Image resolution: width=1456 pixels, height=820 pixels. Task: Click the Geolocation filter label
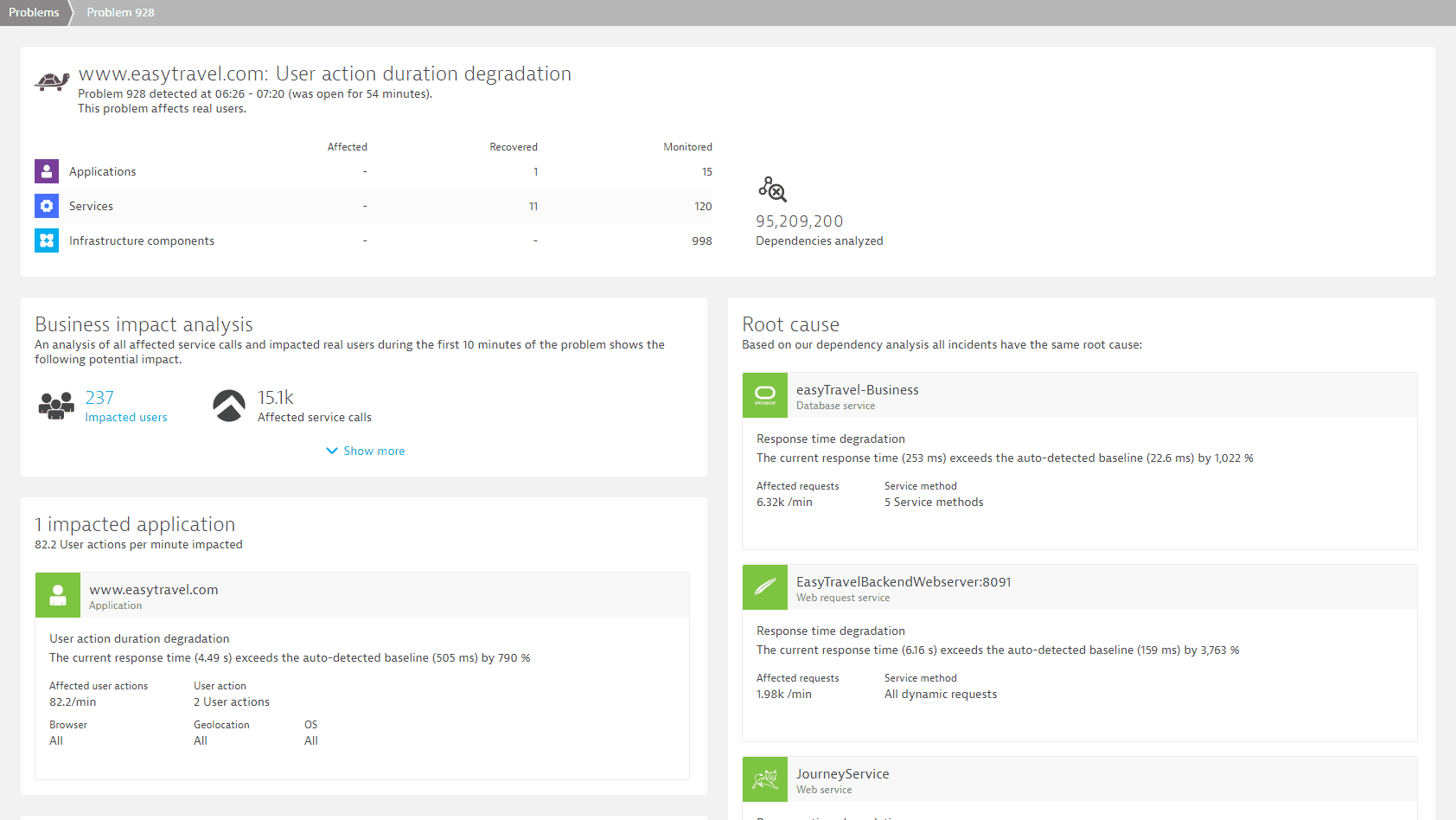[x=221, y=725]
